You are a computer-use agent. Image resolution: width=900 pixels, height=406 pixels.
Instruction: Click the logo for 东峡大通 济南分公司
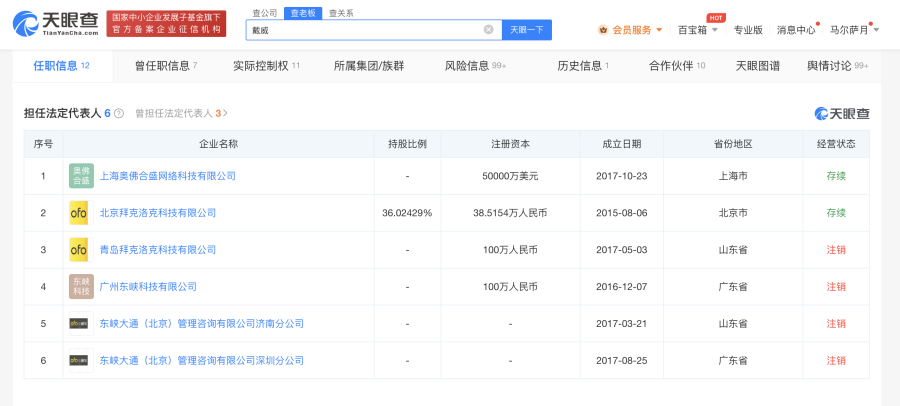tap(79, 324)
